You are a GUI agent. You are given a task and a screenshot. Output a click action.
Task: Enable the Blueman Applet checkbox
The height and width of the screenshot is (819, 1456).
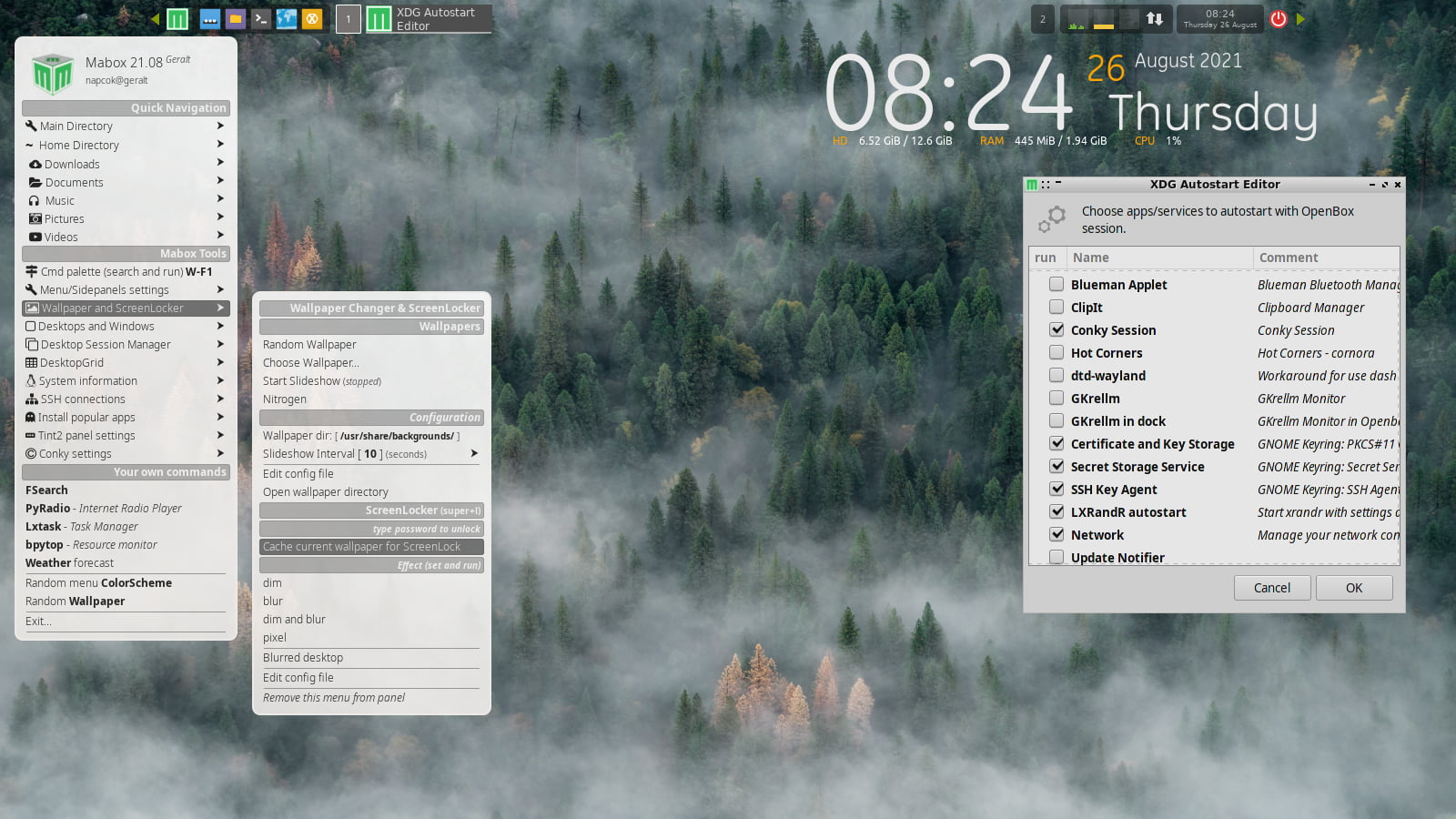(x=1056, y=284)
